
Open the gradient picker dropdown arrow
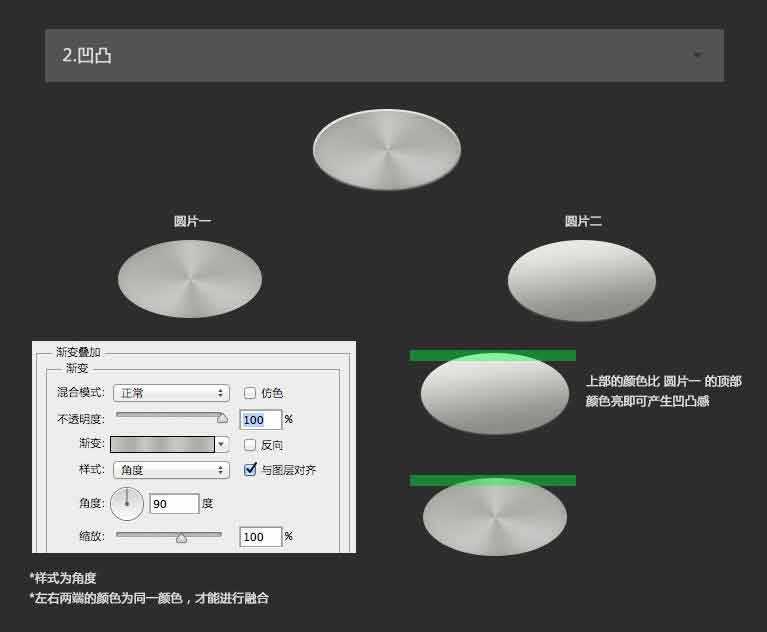[222, 444]
